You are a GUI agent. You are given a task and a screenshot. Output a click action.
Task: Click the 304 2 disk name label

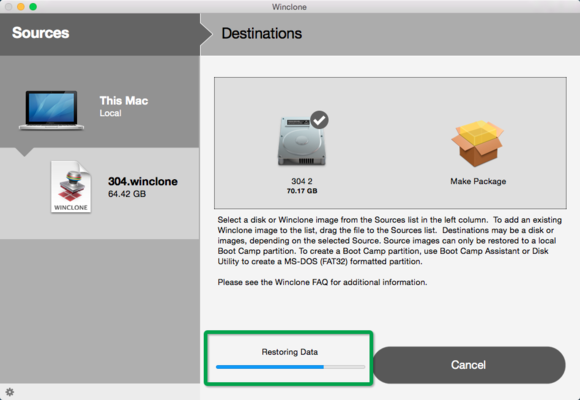pyautogui.click(x=302, y=181)
